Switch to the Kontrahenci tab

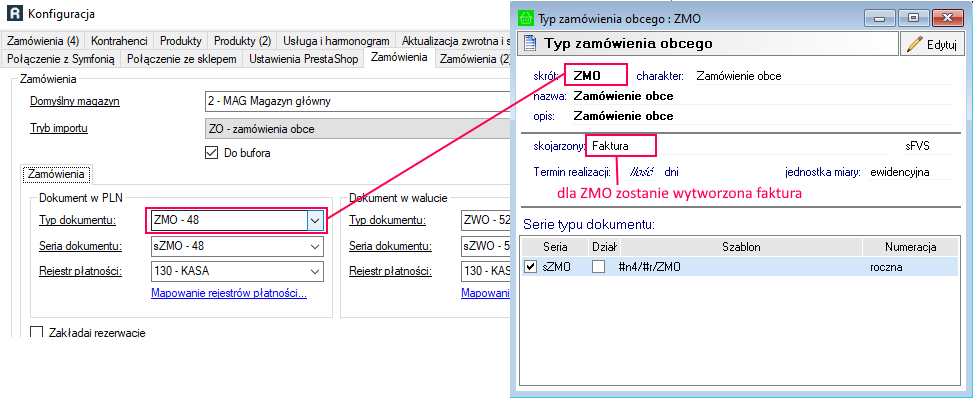click(119, 41)
